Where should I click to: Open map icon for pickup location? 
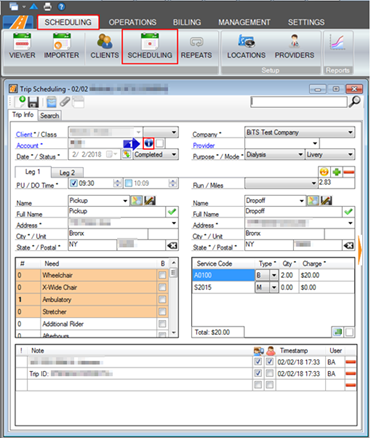click(137, 201)
